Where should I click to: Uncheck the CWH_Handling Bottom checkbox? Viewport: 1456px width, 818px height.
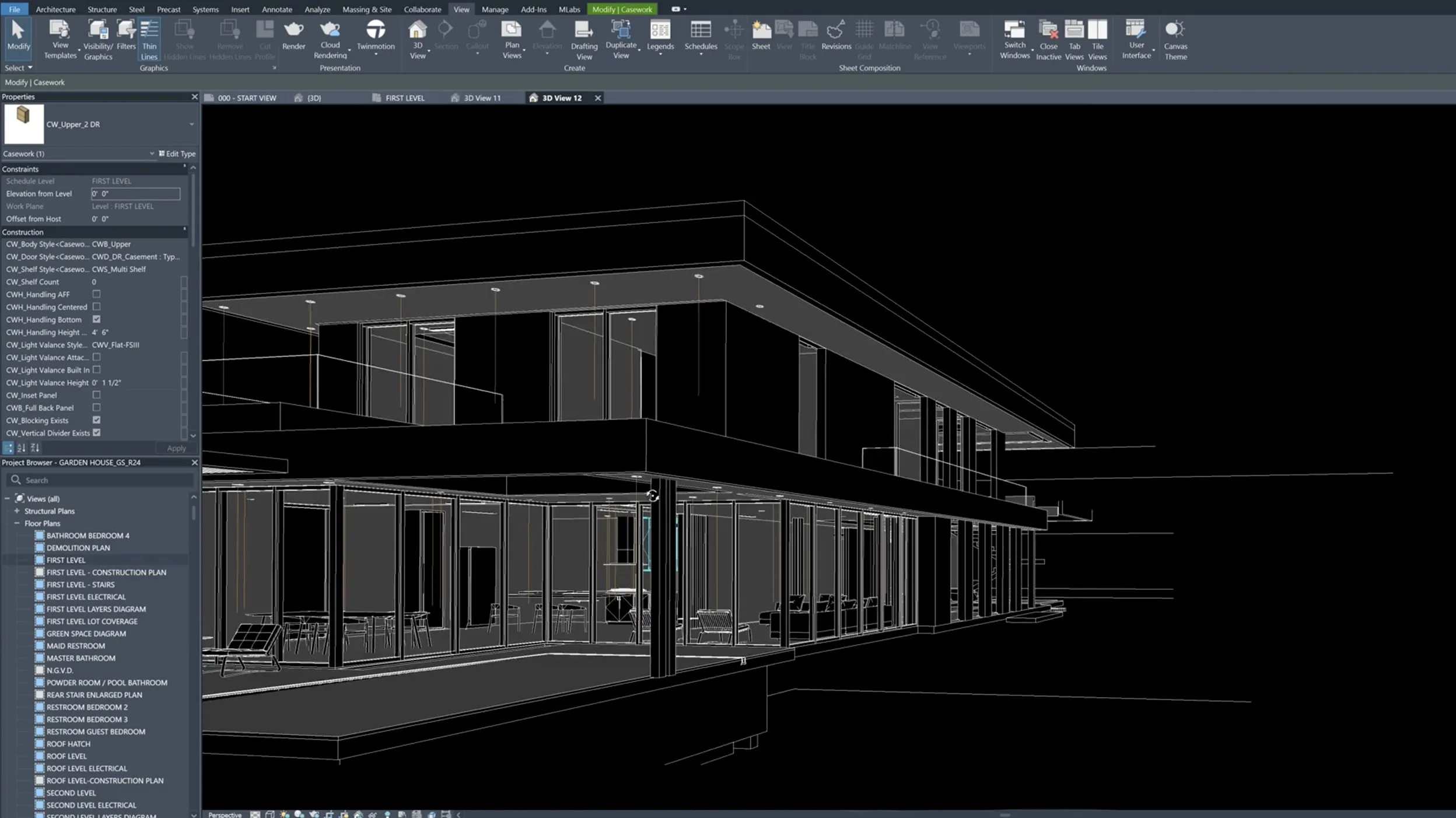[x=97, y=319]
